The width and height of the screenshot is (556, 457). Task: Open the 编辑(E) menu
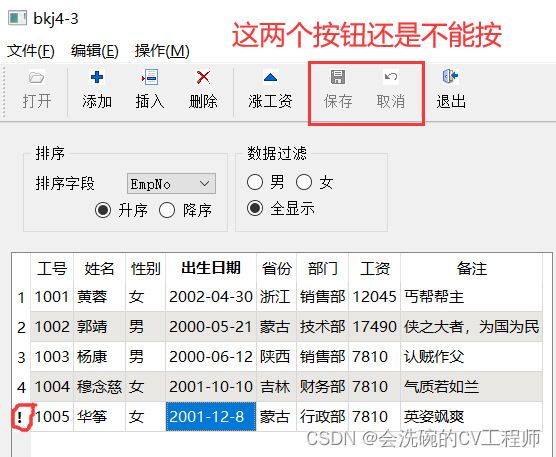point(95,51)
